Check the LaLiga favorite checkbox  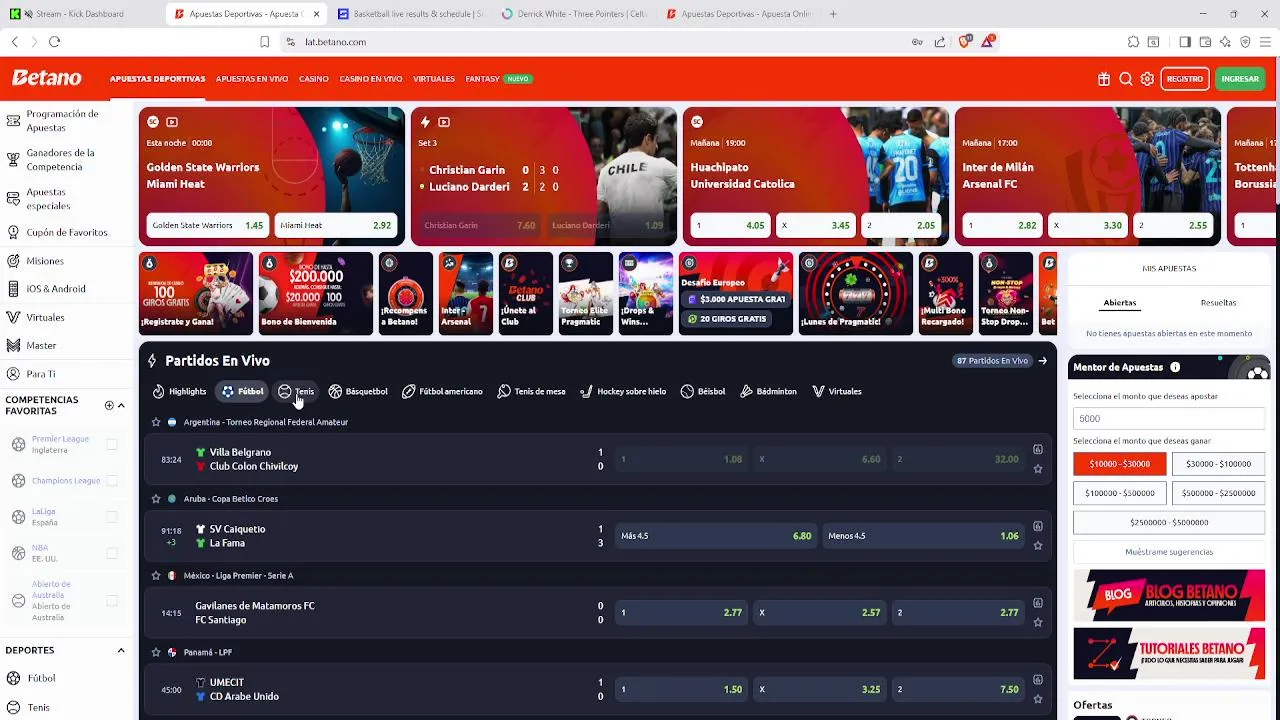pos(112,517)
